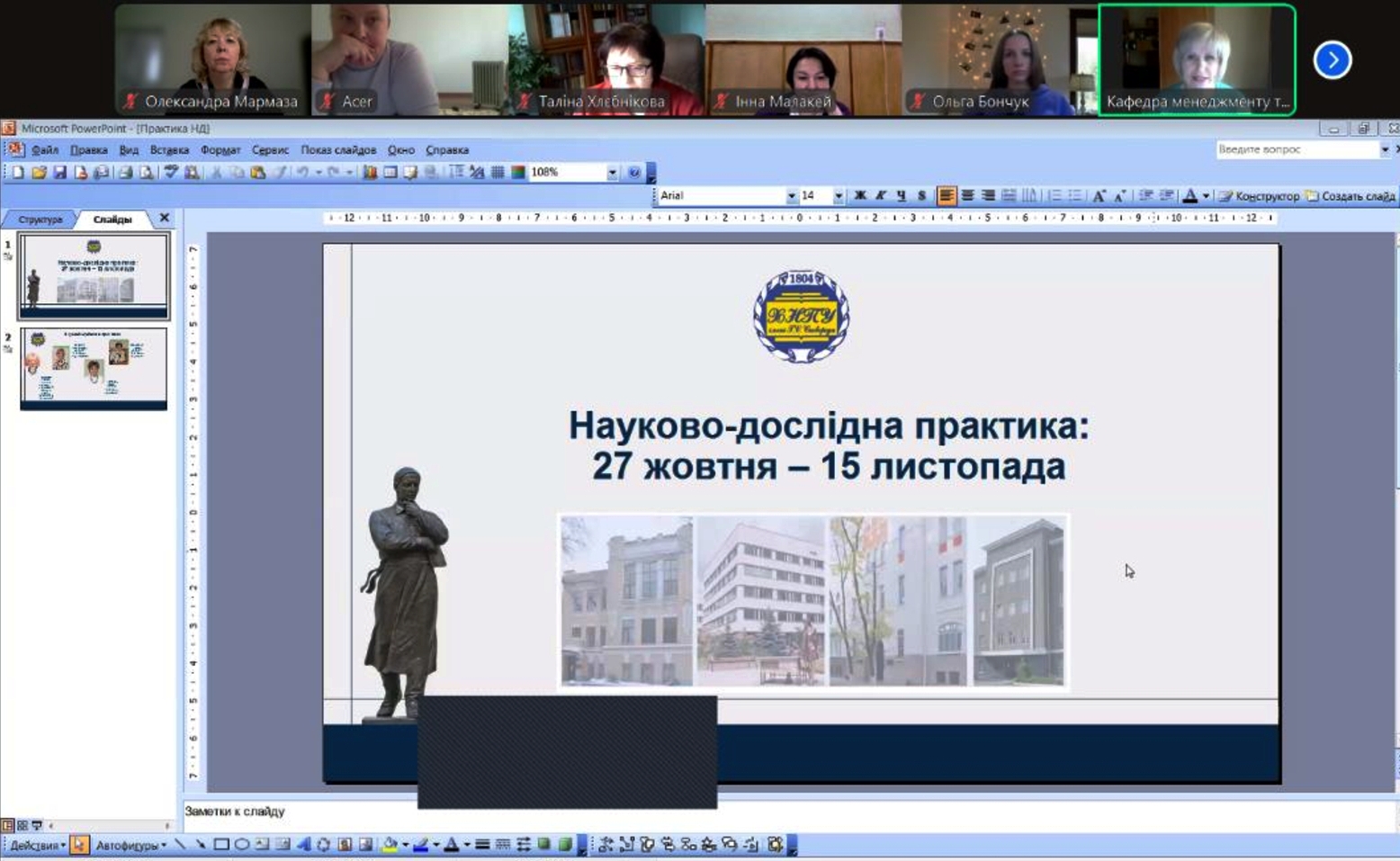Open the Arial font name dropdown
This screenshot has height=861, width=1400.
coord(791,196)
